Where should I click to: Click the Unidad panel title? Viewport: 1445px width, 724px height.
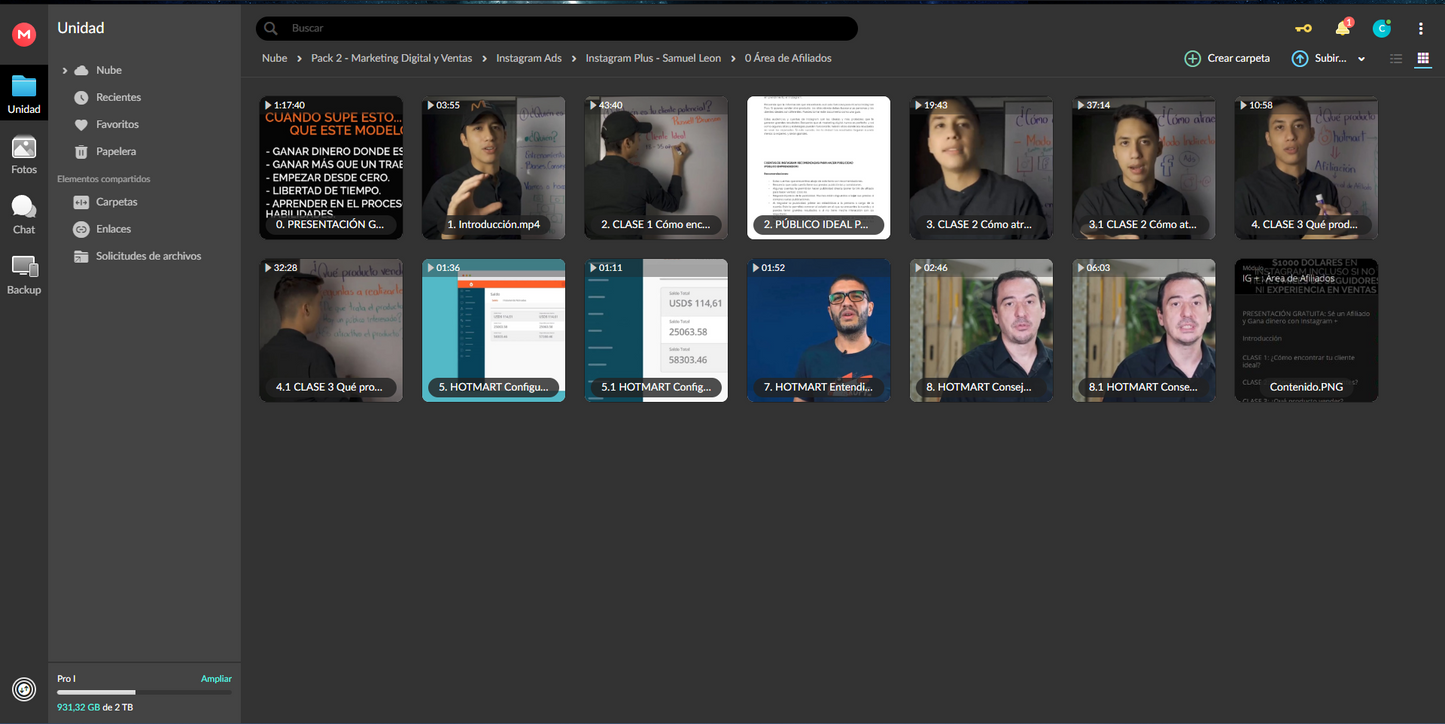coord(80,28)
